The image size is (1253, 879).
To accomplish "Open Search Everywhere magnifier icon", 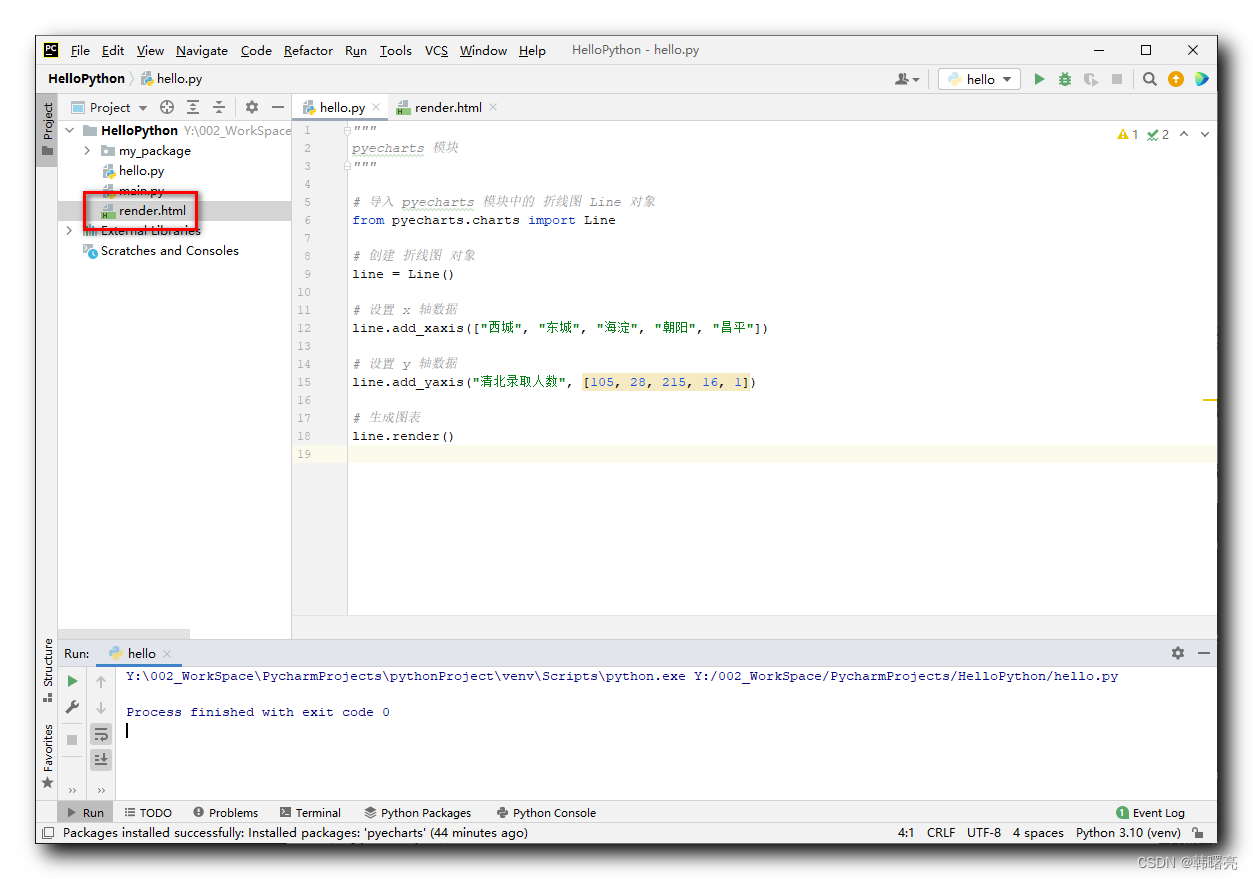I will coord(1149,78).
